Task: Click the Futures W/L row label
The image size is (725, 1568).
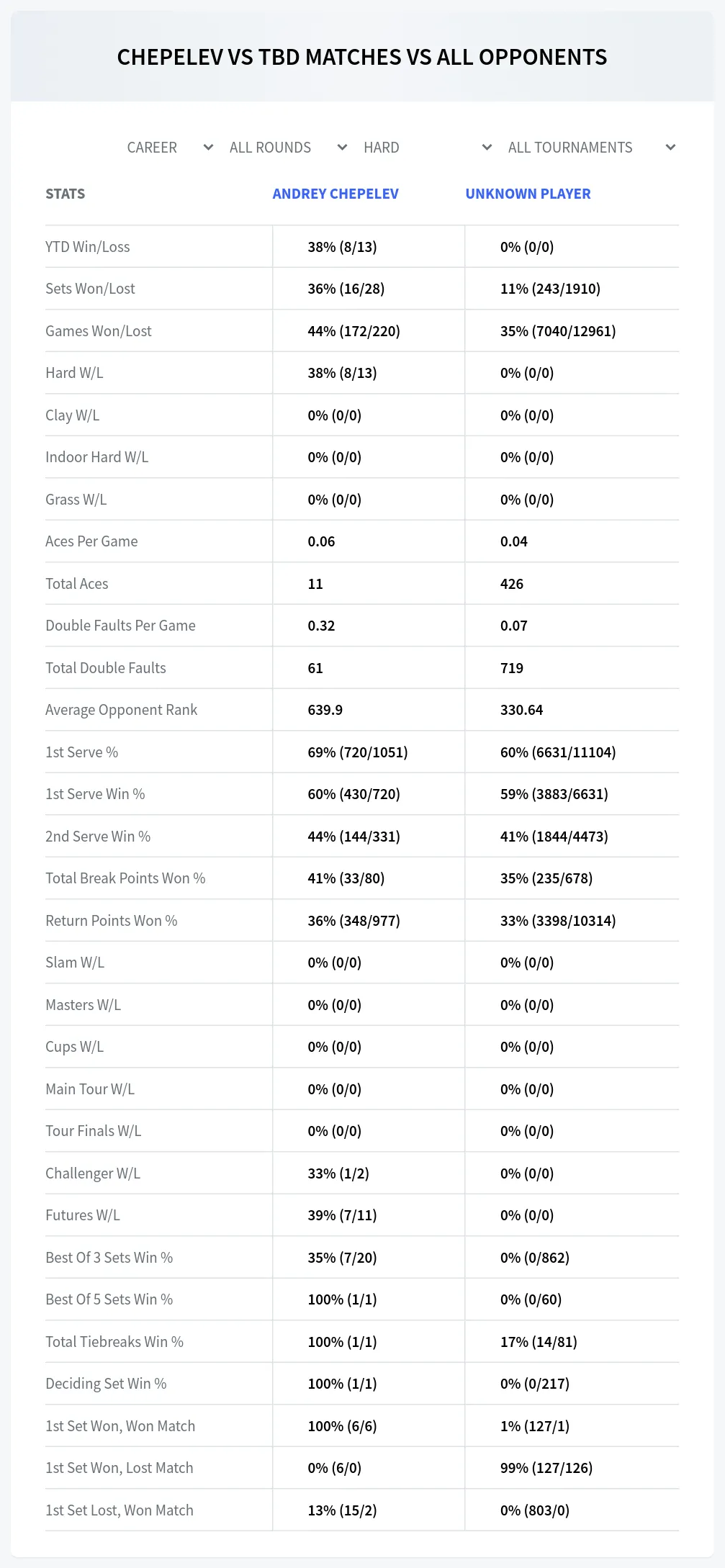Action: coord(83,1215)
